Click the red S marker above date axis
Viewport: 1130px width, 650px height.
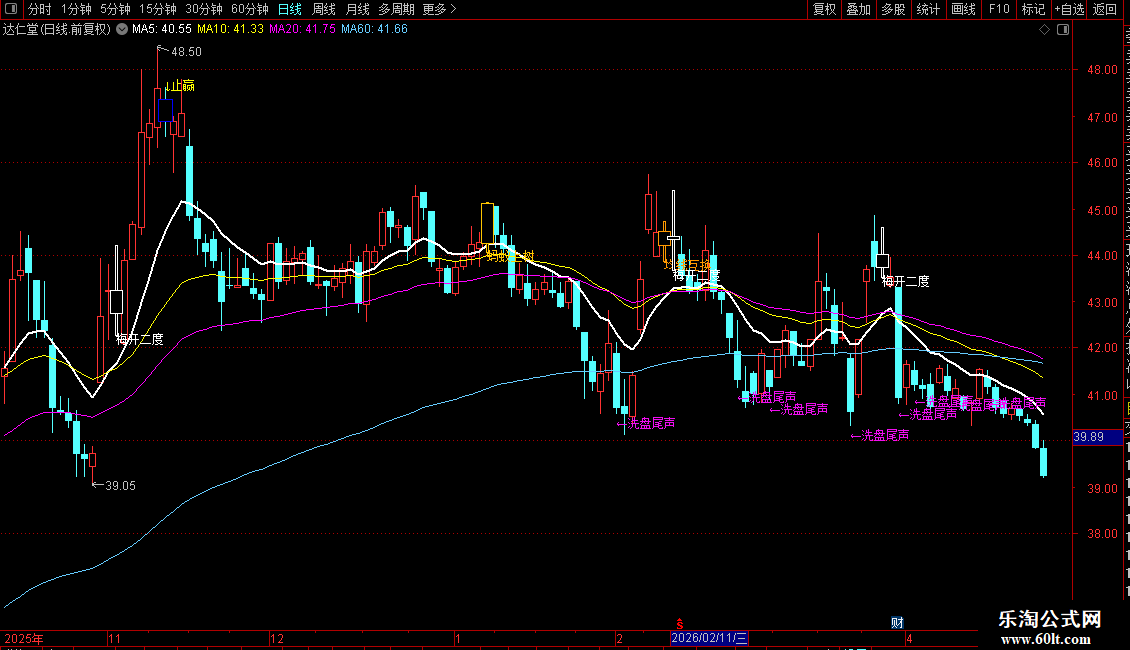[x=679, y=624]
